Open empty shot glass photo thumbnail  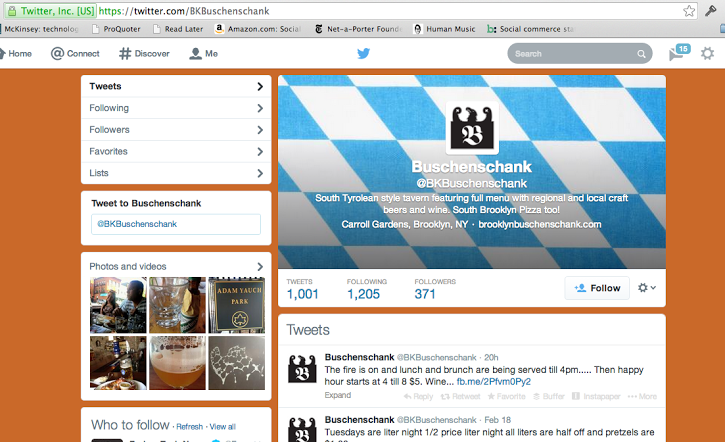click(x=178, y=305)
